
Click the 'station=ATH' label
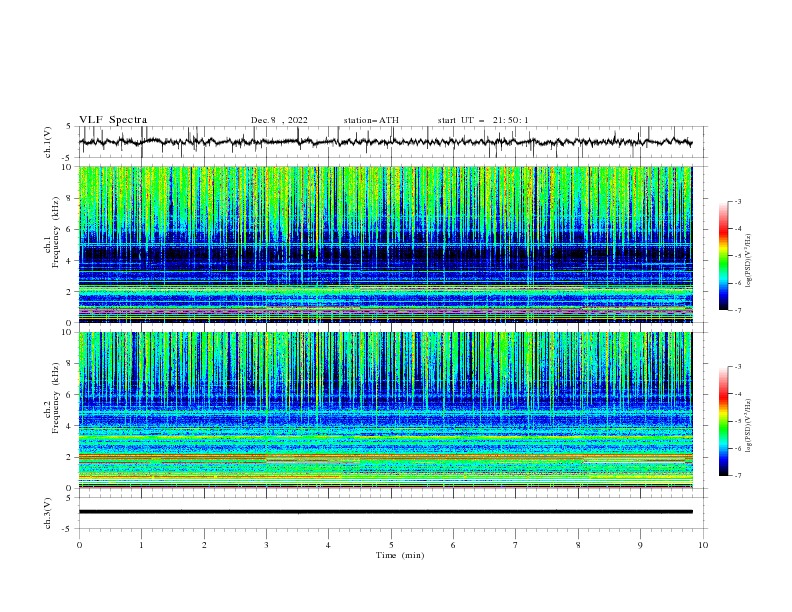click(371, 120)
